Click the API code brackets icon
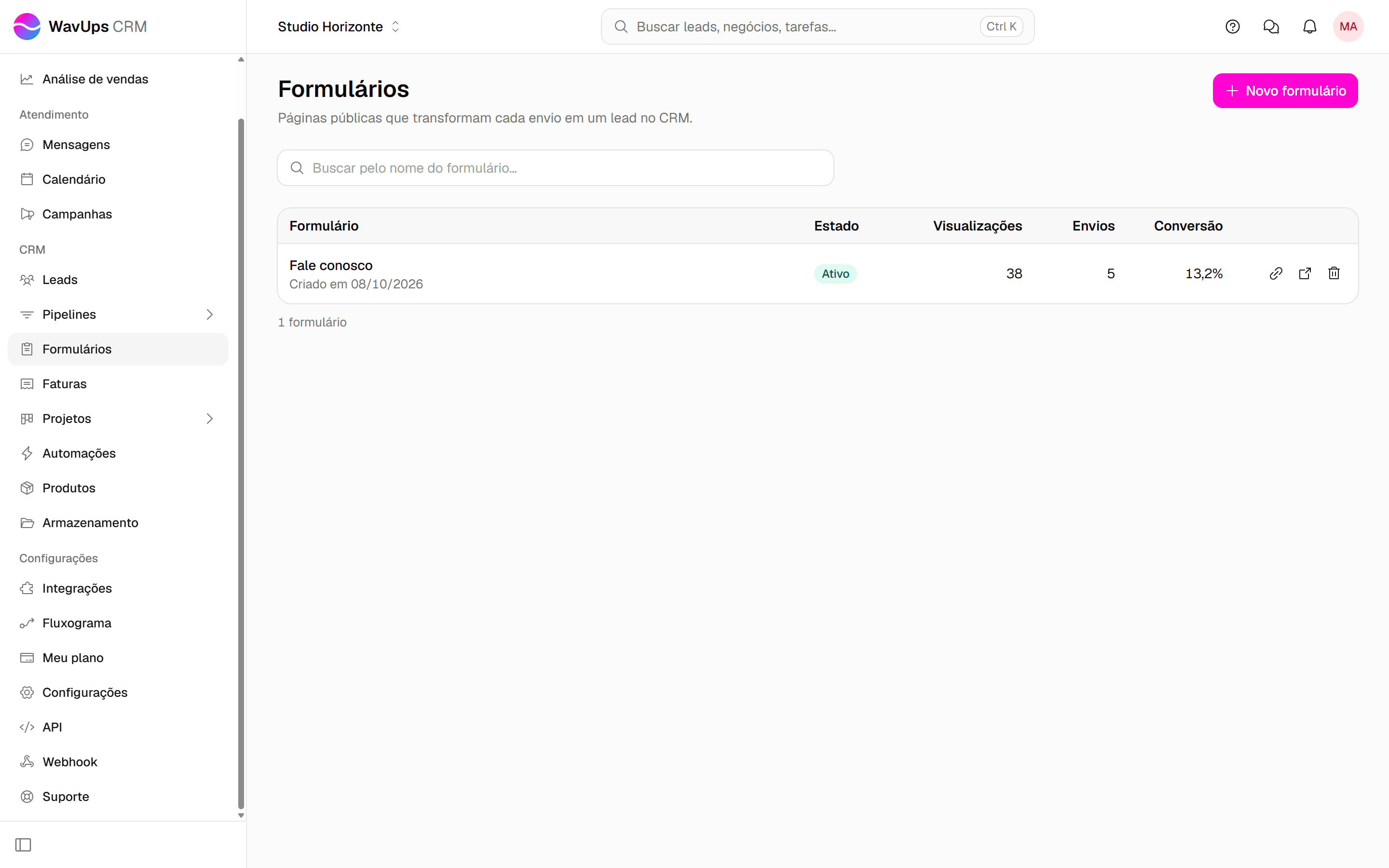This screenshot has width=1389, height=868. (x=27, y=727)
